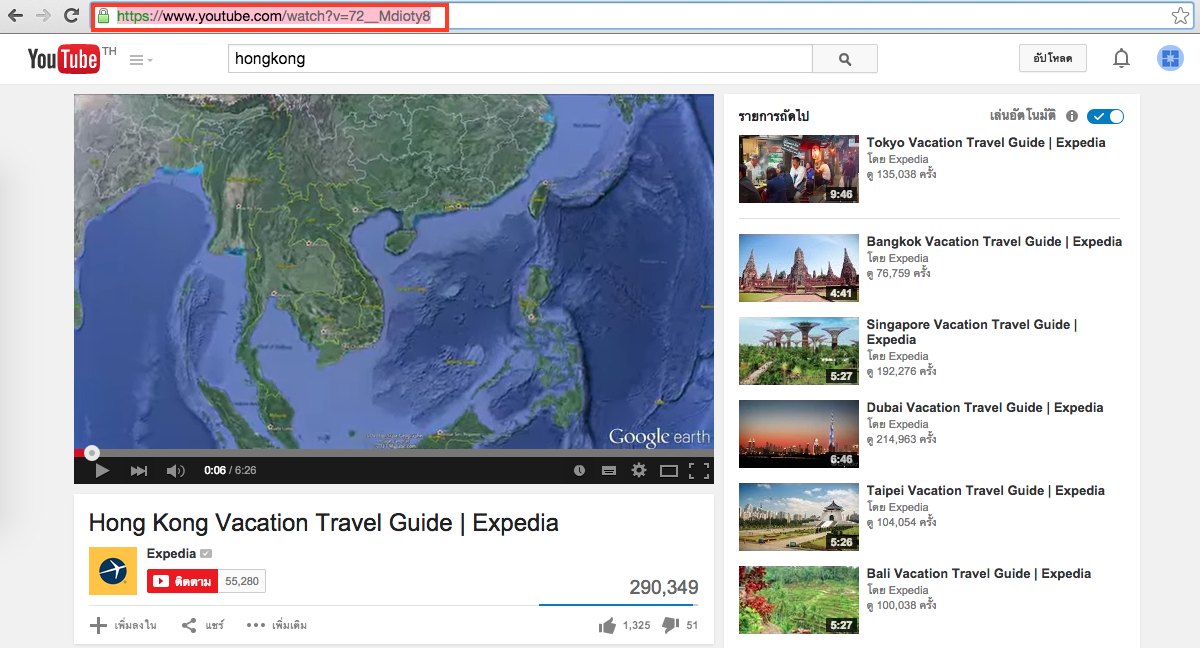Open the notifications bell

pyautogui.click(x=1121, y=59)
